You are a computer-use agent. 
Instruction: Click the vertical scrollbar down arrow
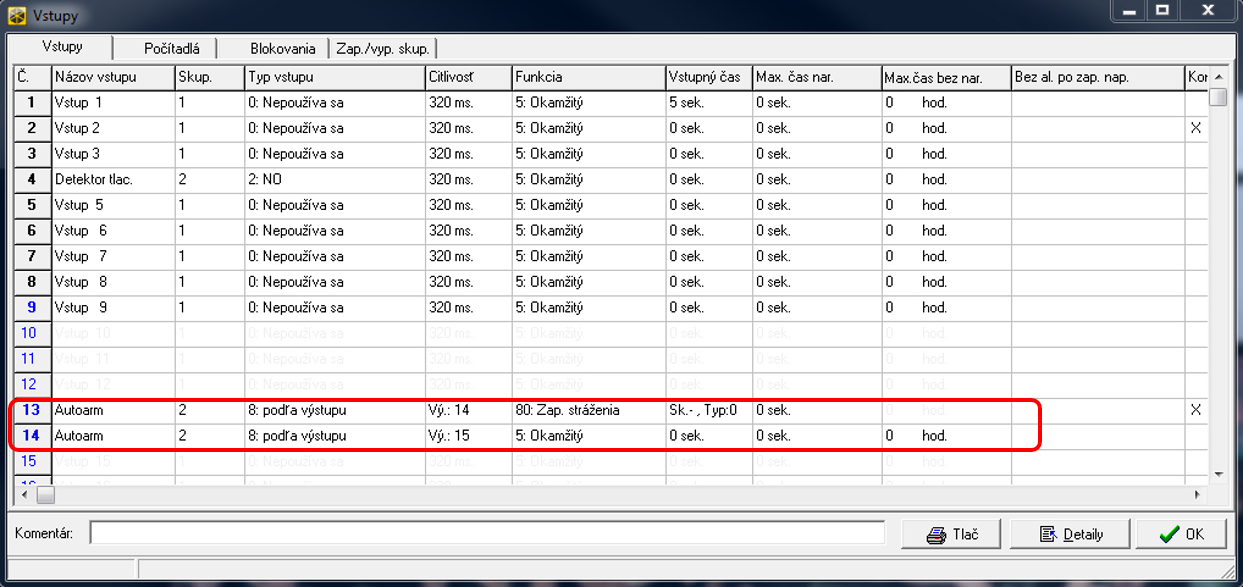1217,474
